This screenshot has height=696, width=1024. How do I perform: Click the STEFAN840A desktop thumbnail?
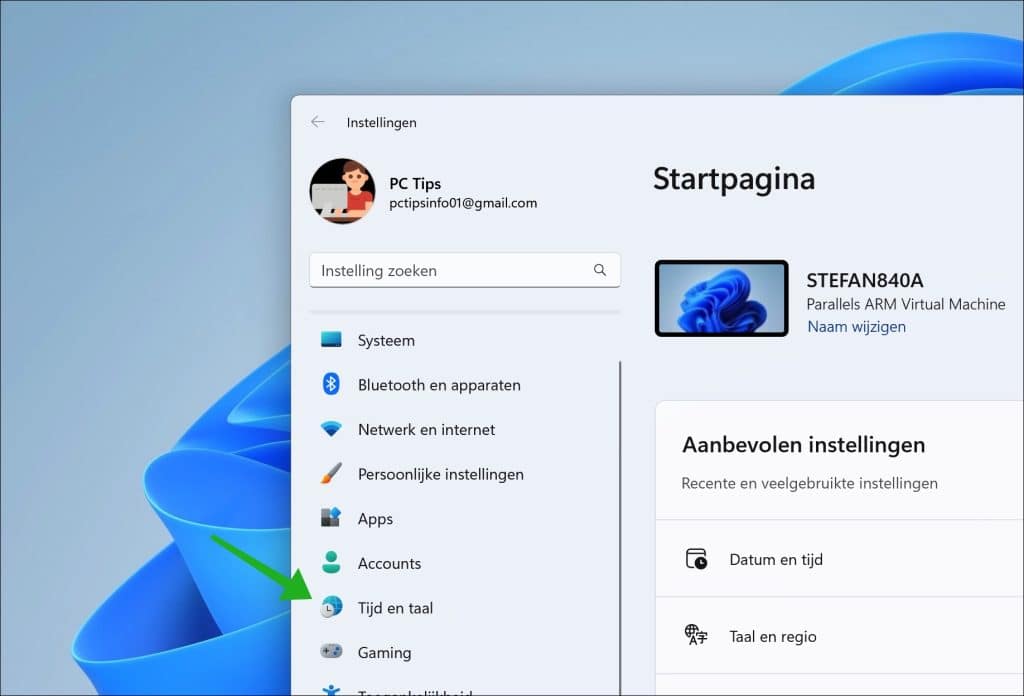pos(722,298)
